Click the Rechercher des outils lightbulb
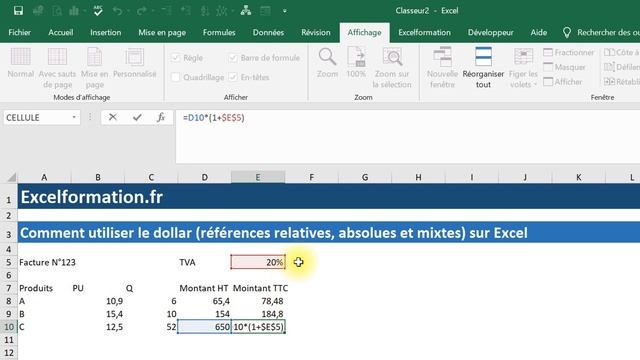 point(567,33)
